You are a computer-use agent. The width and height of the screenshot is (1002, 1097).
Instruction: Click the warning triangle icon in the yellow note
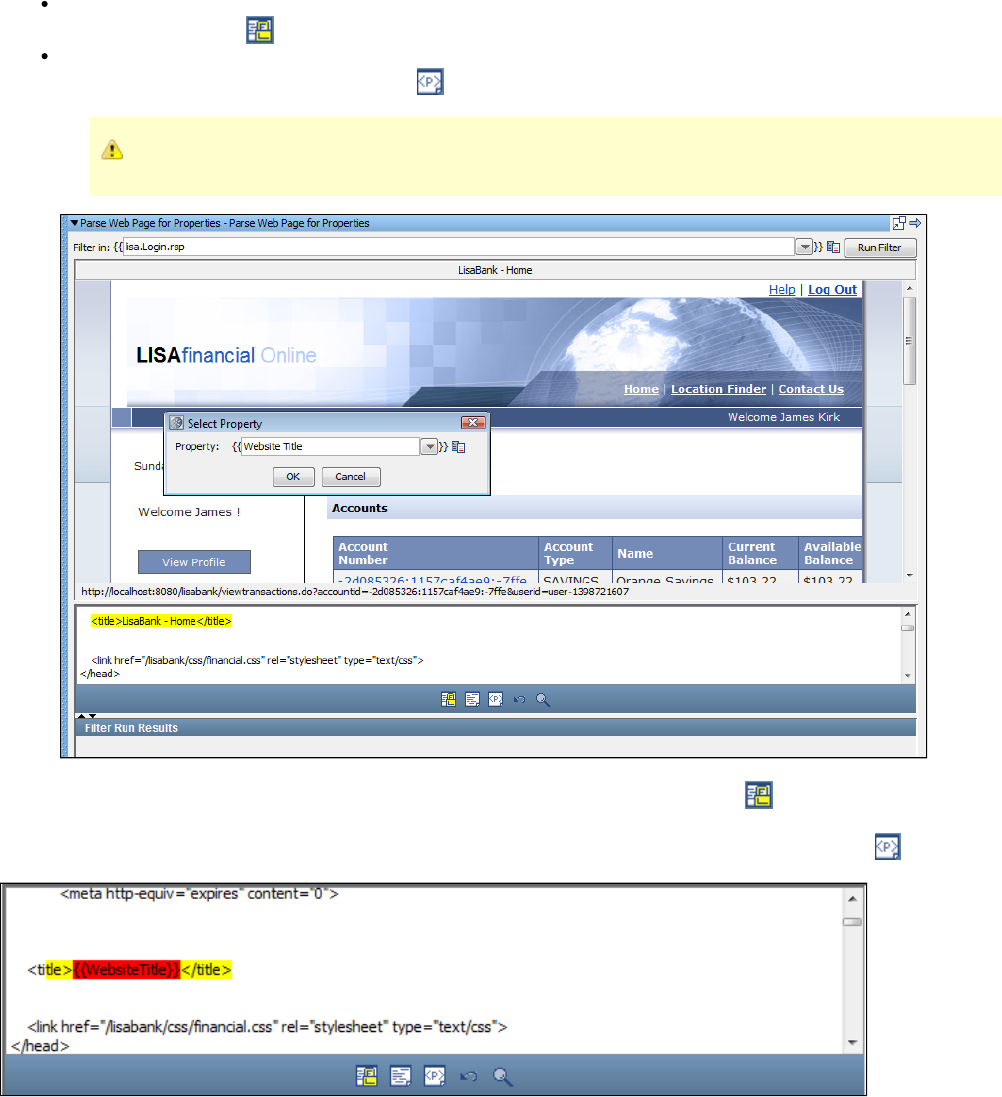coord(112,150)
